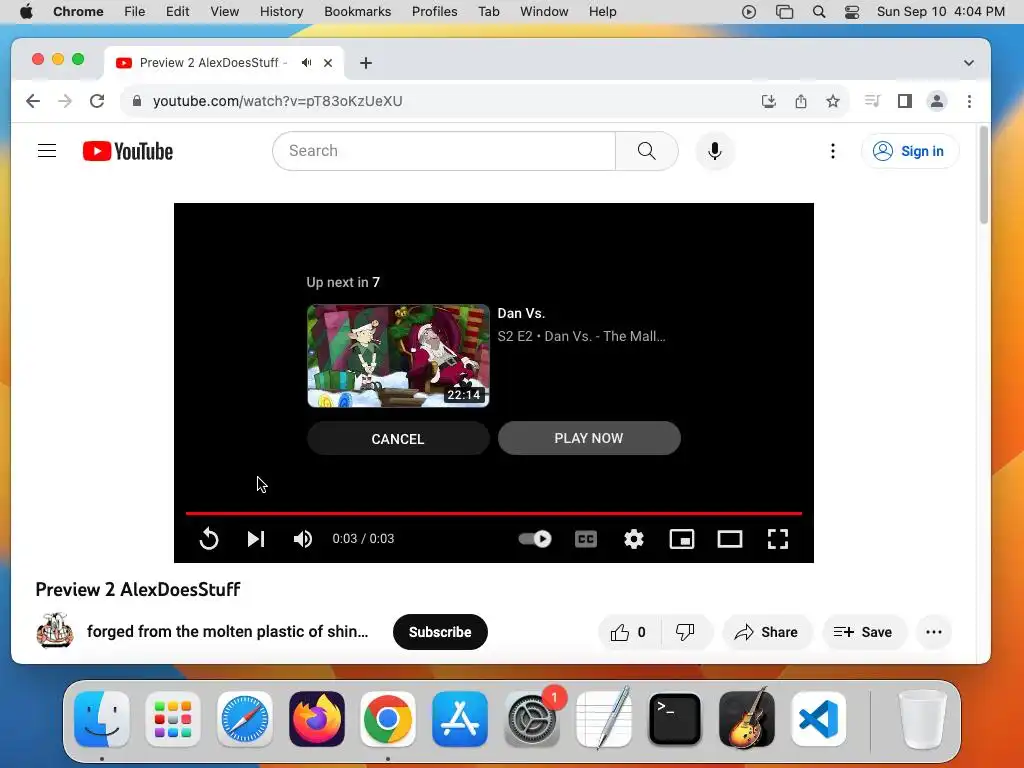The width and height of the screenshot is (1024, 768).
Task: Go forward in Chrome
Action: point(65,101)
